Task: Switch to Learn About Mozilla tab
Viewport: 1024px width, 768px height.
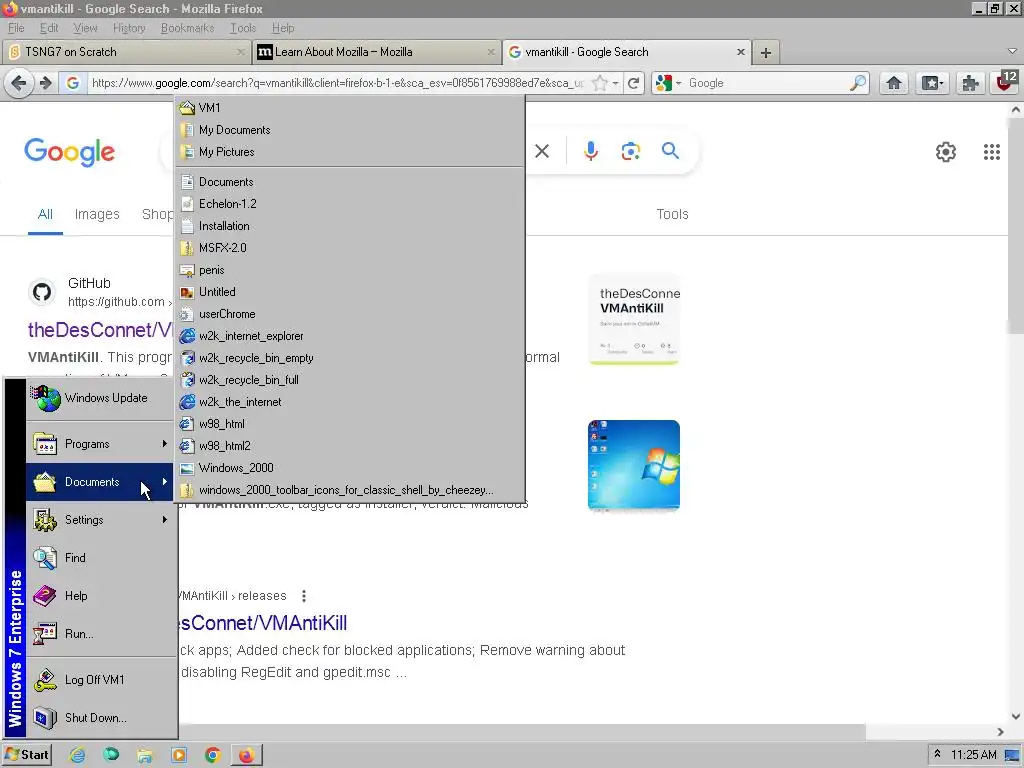Action: (x=376, y=52)
